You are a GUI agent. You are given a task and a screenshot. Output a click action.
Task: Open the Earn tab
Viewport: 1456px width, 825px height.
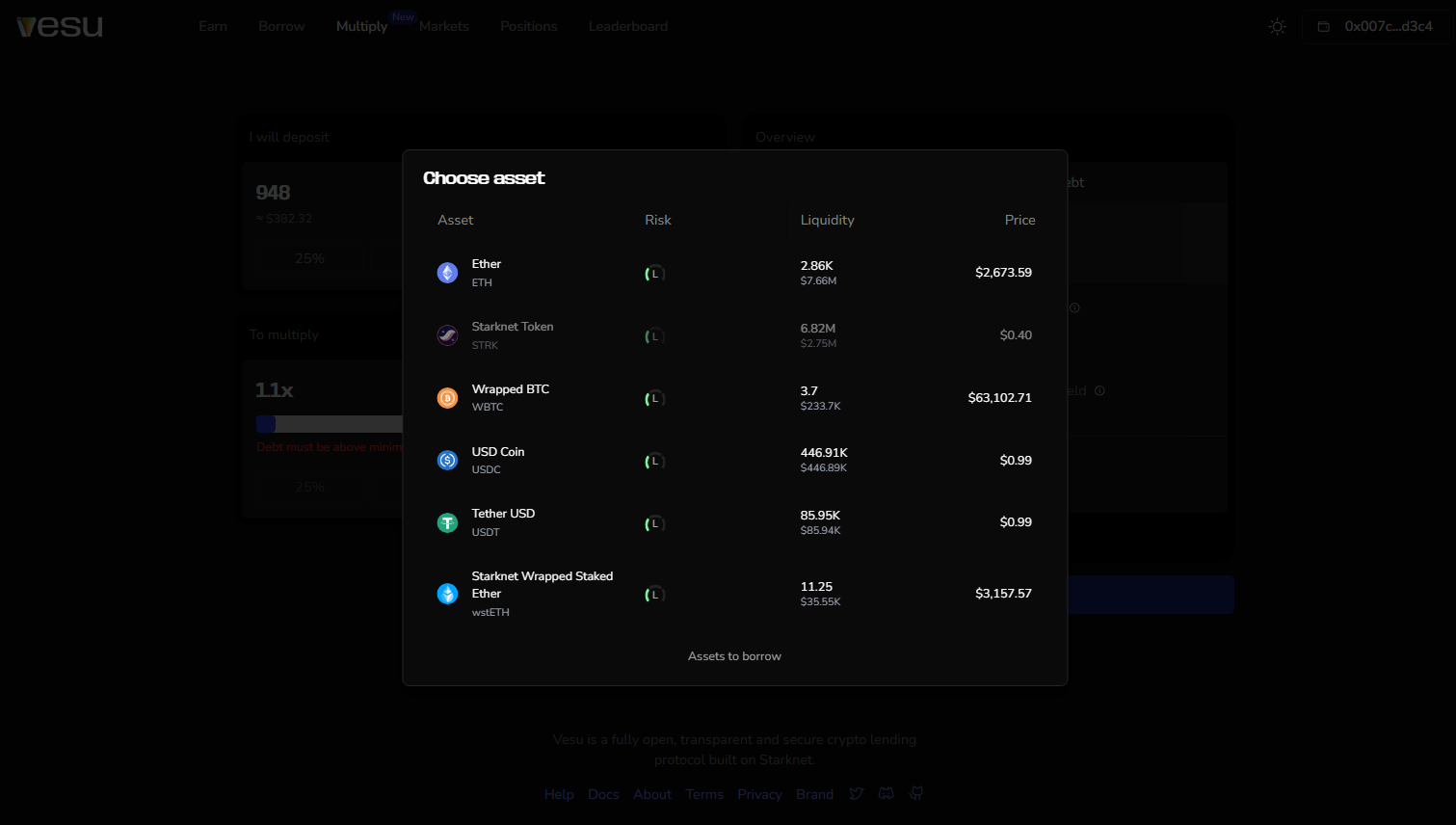pyautogui.click(x=213, y=26)
